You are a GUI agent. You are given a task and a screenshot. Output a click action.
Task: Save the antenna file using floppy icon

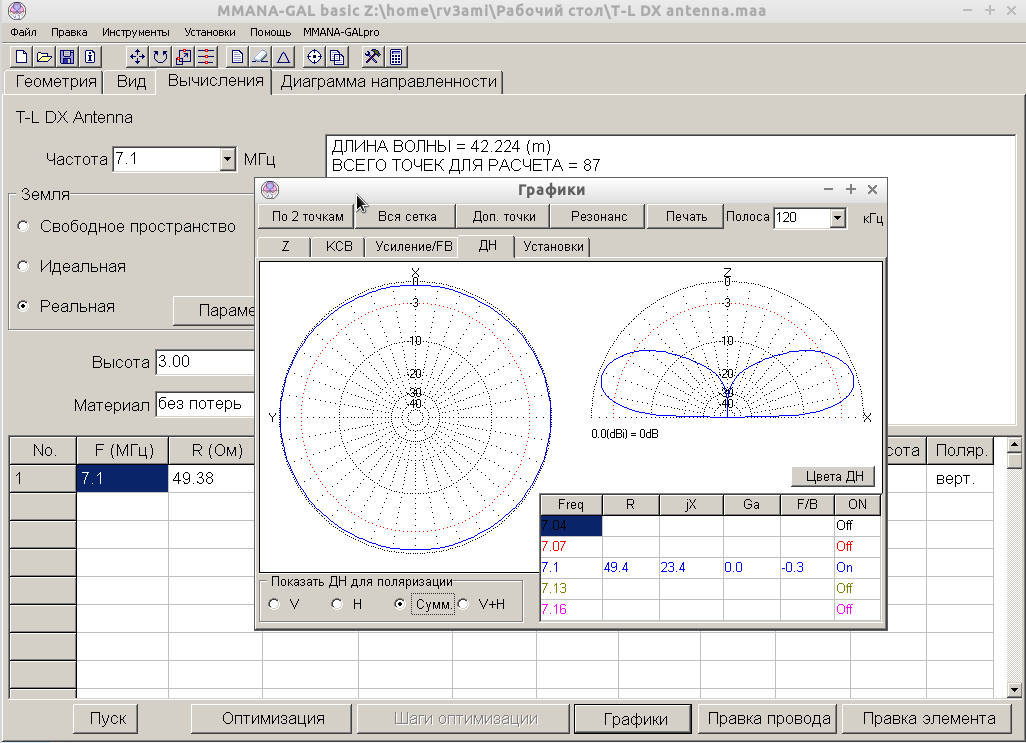click(67, 57)
